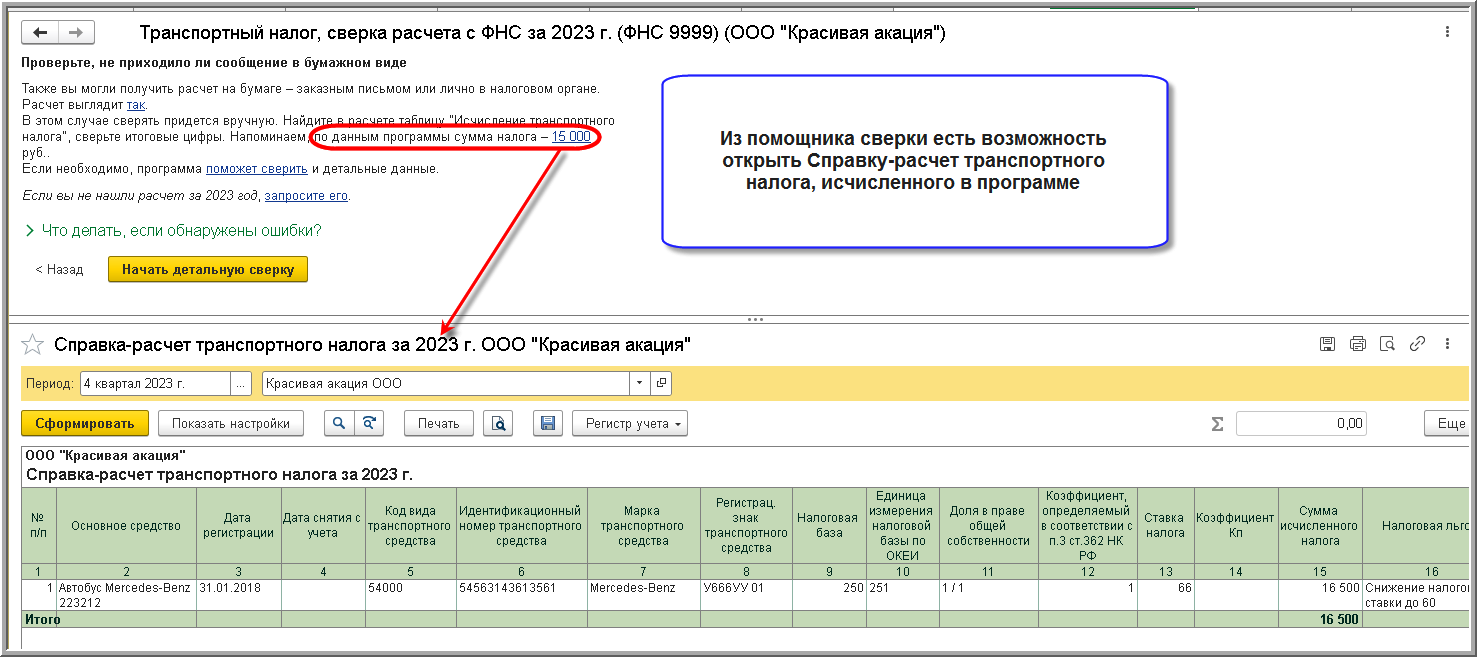This screenshot has width=1477, height=657.
Task: Select cell 'Автобус Mercedes-Benz 223212'
Action: coord(126,595)
